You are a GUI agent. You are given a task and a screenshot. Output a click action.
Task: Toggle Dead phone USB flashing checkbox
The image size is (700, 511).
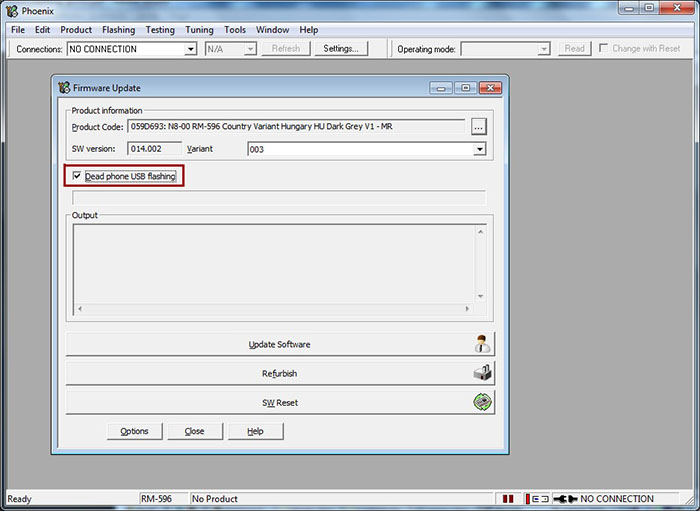click(x=77, y=176)
